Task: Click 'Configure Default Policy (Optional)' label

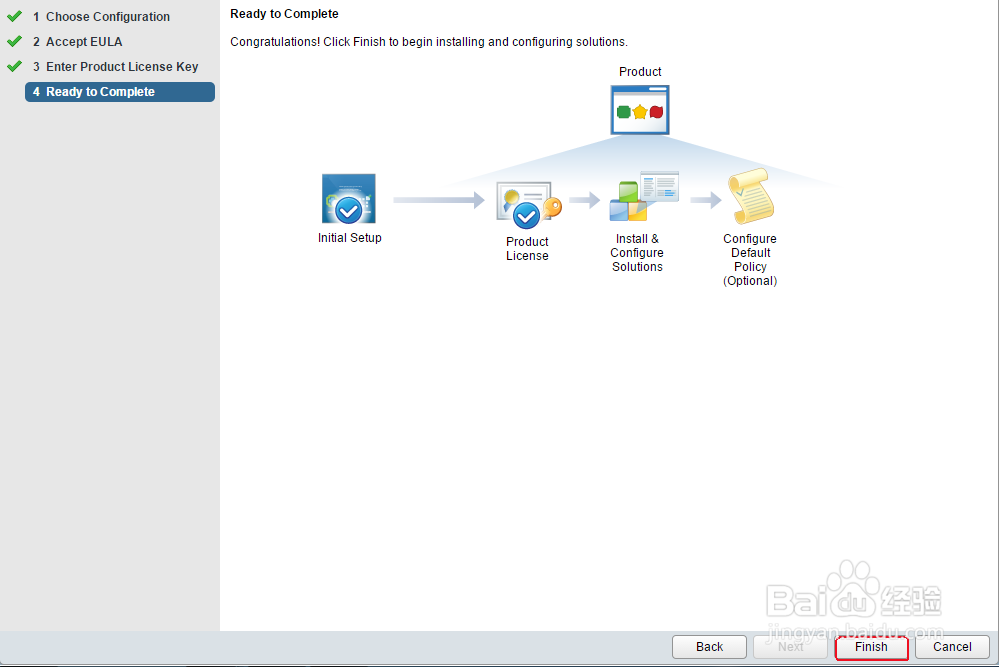Action: coord(750,260)
